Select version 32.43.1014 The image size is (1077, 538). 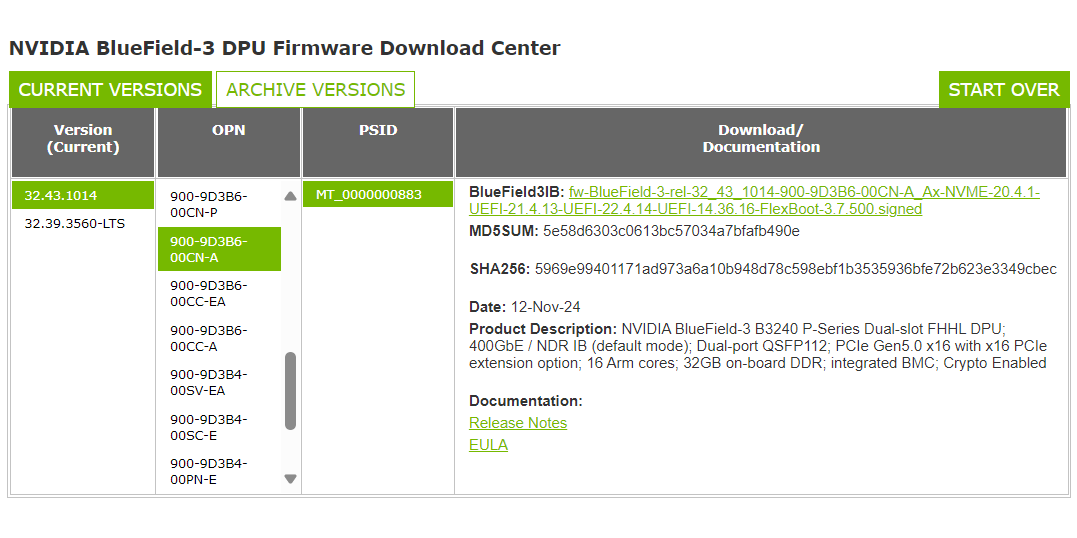(83, 195)
